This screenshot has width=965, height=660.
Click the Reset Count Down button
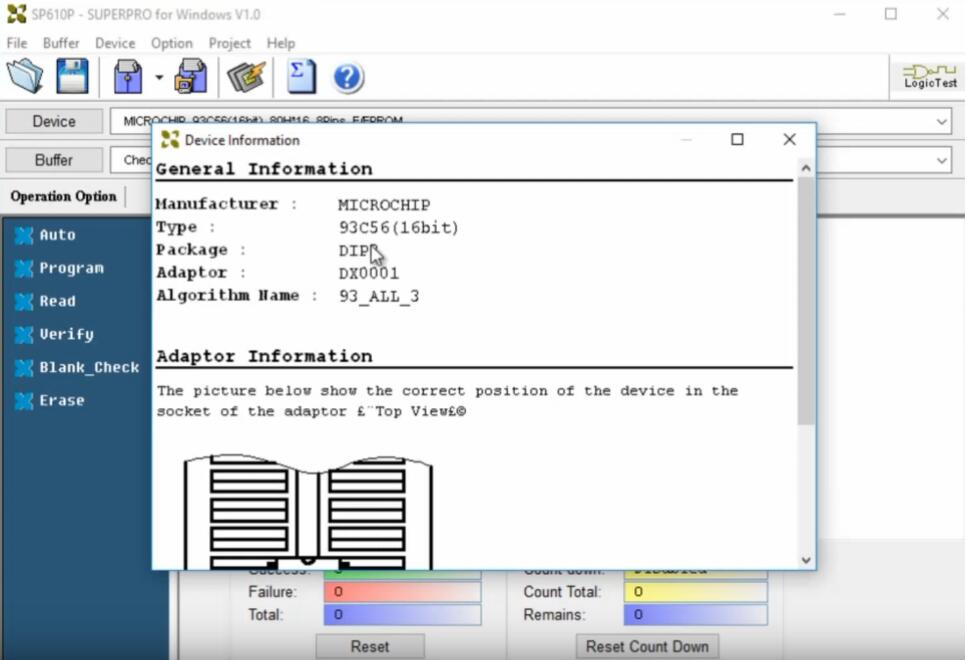tap(647, 646)
